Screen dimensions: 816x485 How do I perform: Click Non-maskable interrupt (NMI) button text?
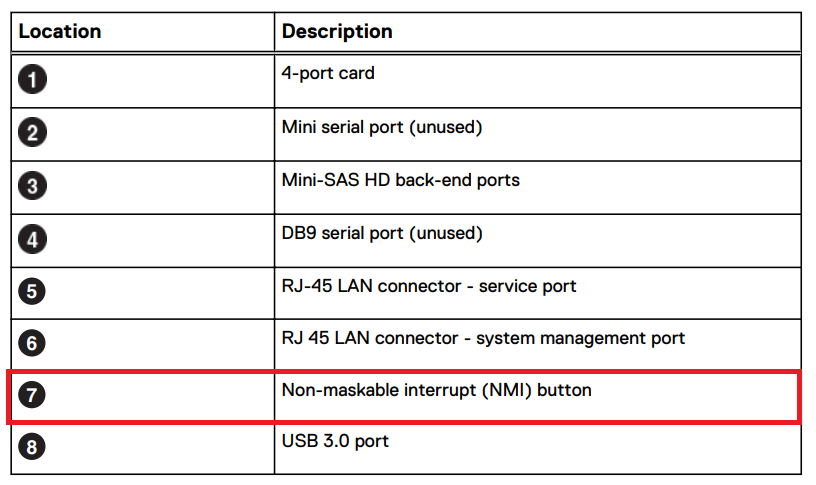[436, 390]
